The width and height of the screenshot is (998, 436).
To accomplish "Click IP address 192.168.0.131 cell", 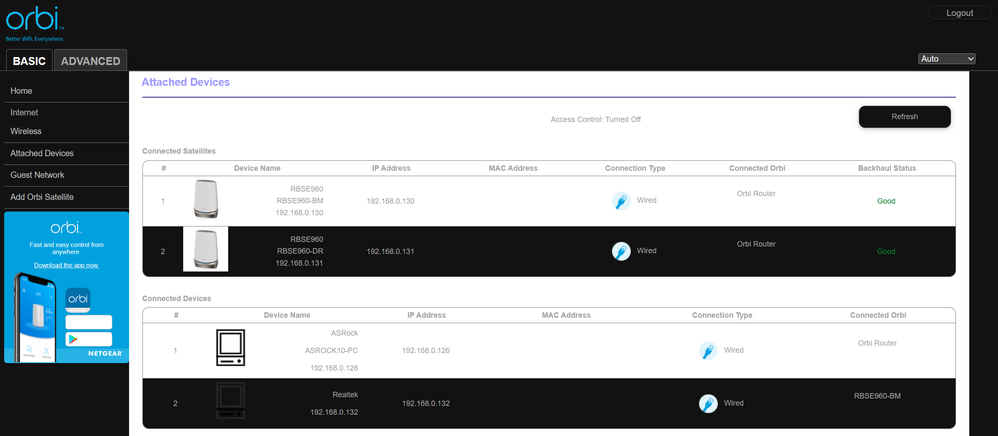I will click(x=390, y=251).
